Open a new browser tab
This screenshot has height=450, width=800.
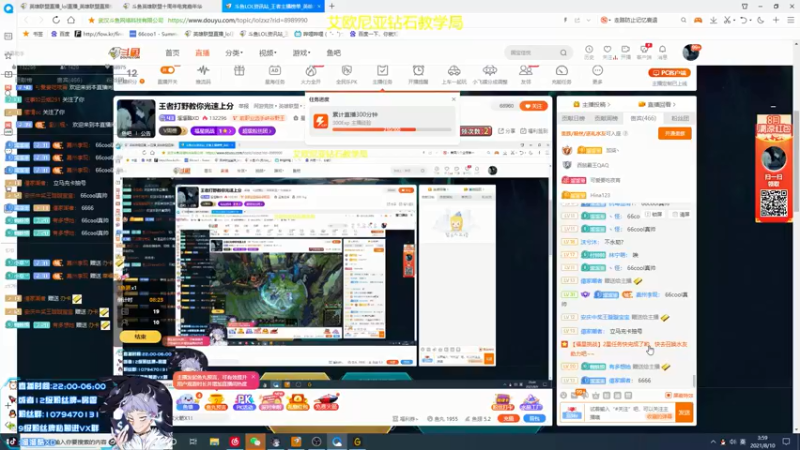point(332,6)
